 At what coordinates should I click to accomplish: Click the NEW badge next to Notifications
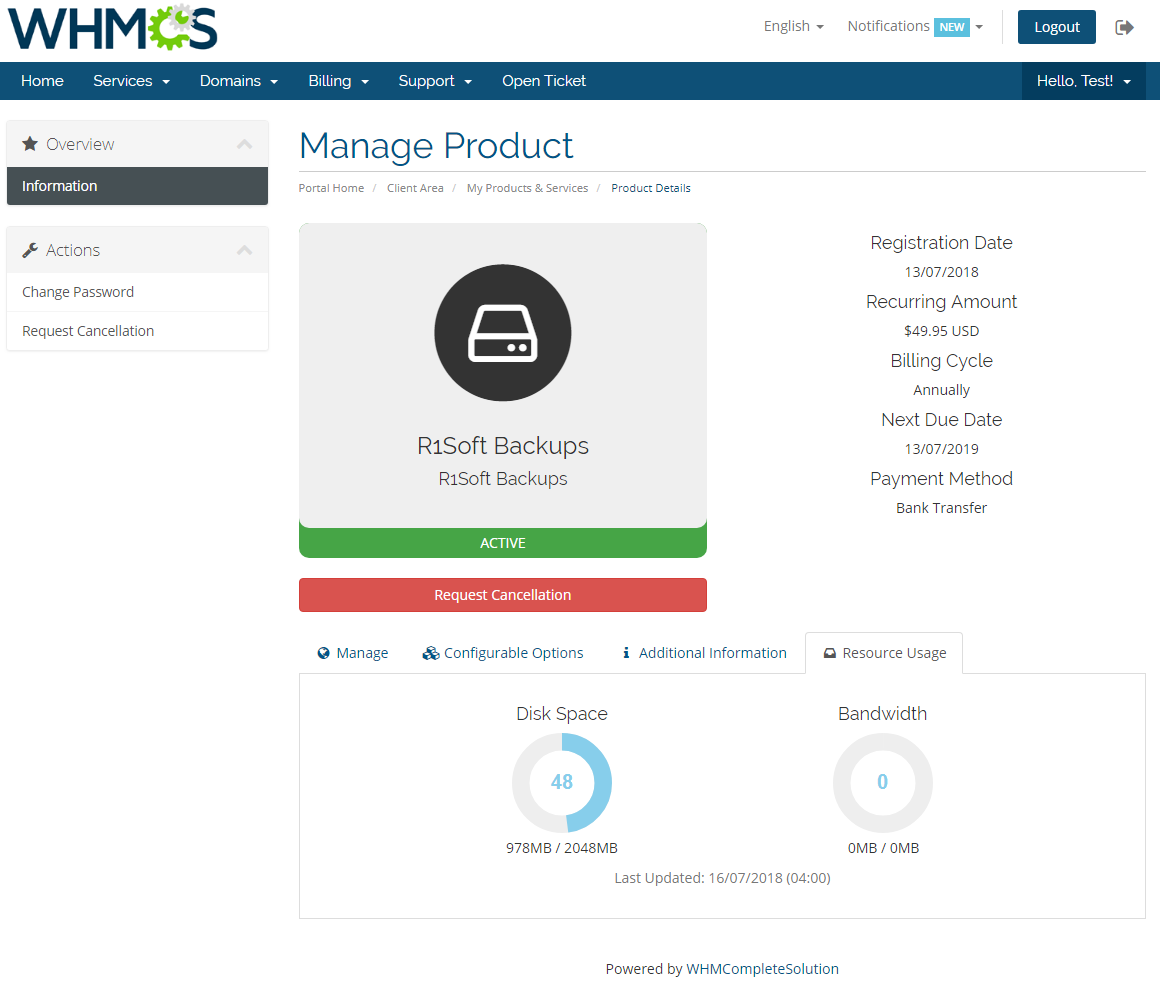point(951,27)
